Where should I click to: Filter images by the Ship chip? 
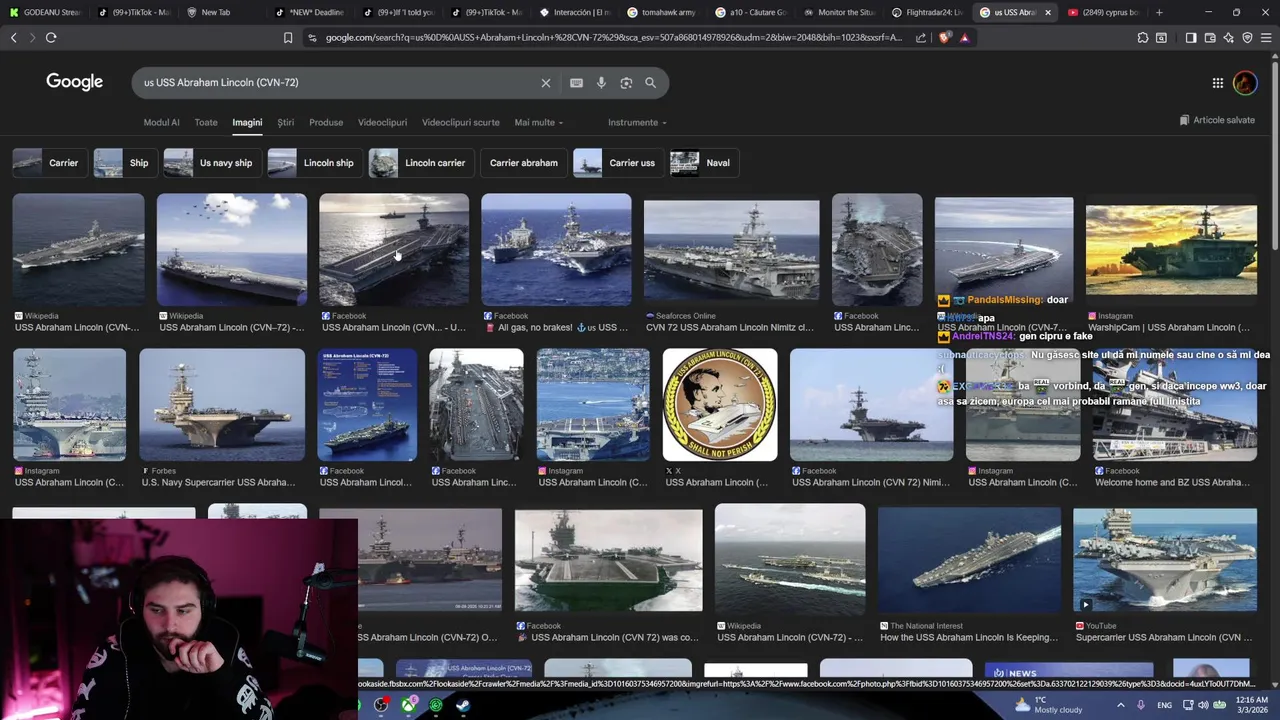click(x=124, y=163)
